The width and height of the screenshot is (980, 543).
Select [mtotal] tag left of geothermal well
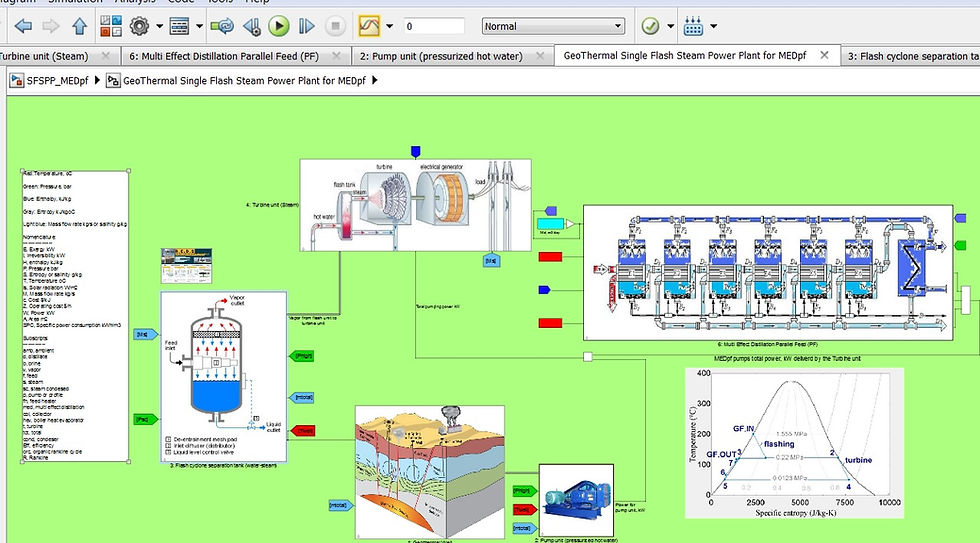[341, 505]
